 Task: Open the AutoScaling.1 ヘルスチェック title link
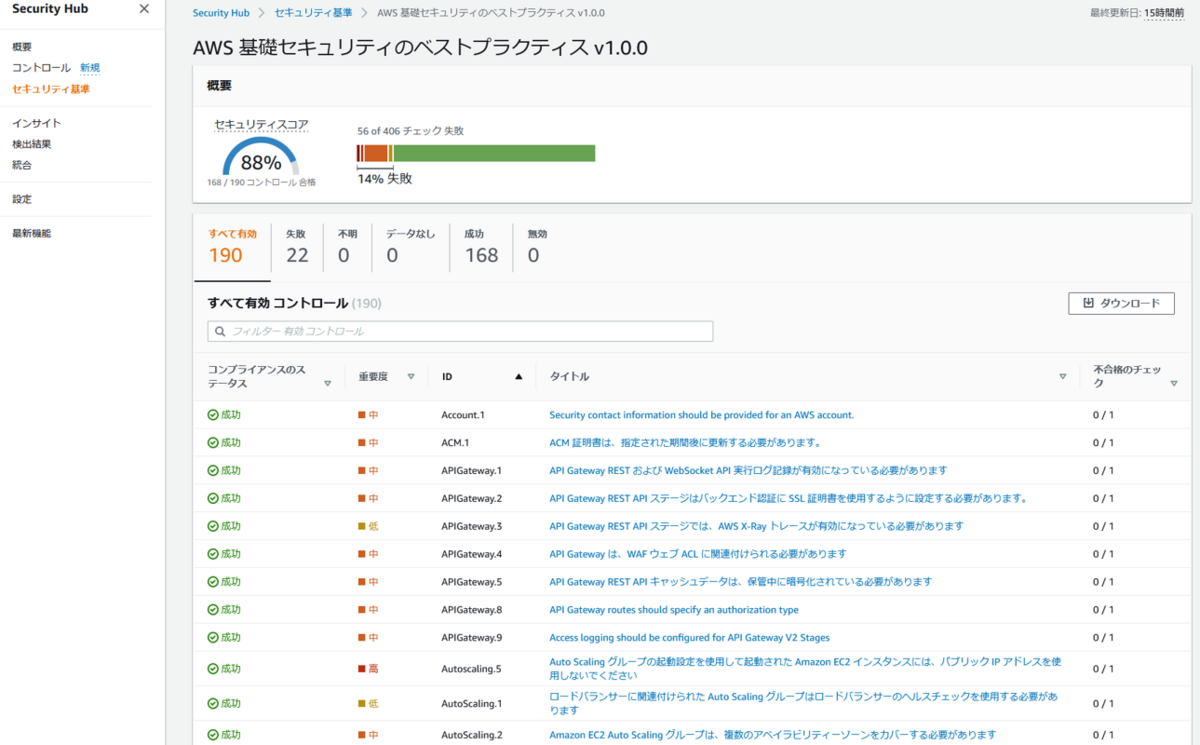click(x=804, y=703)
